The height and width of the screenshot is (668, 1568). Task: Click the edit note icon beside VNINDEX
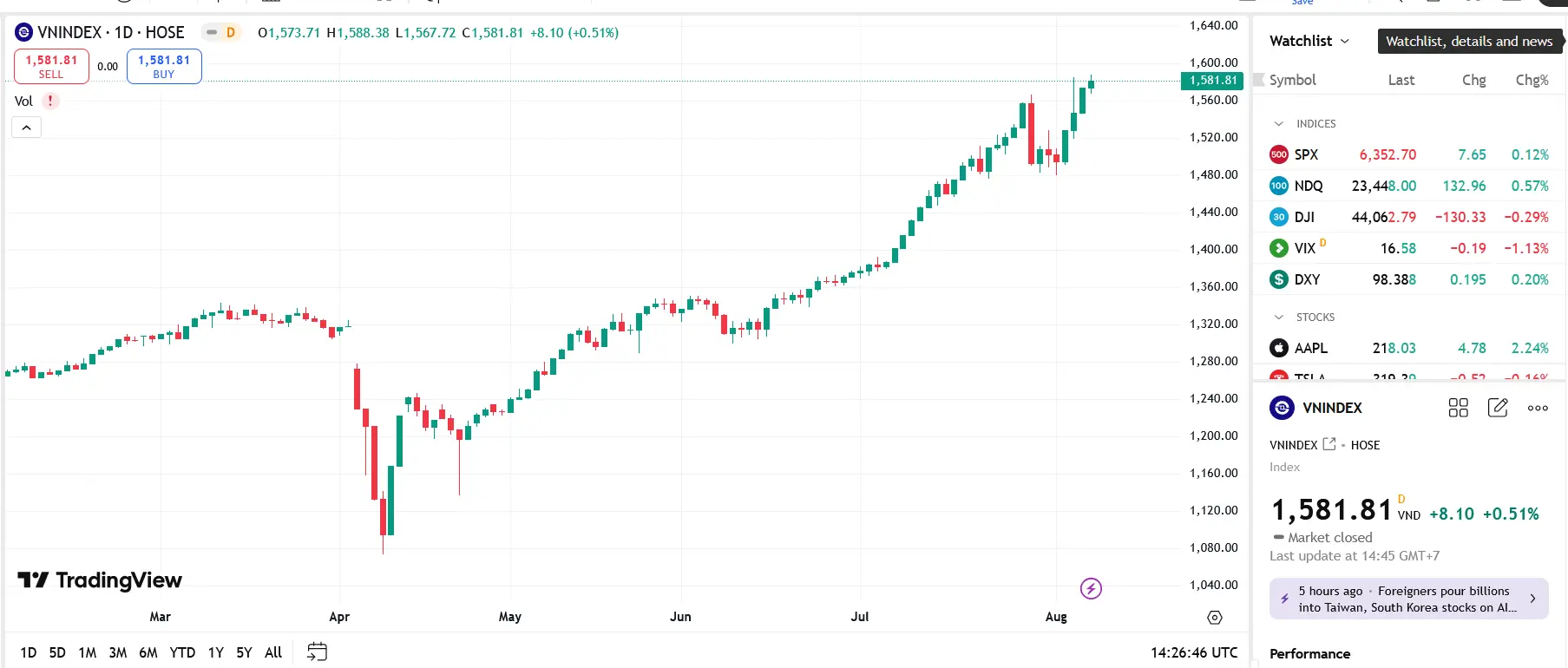[1498, 408]
